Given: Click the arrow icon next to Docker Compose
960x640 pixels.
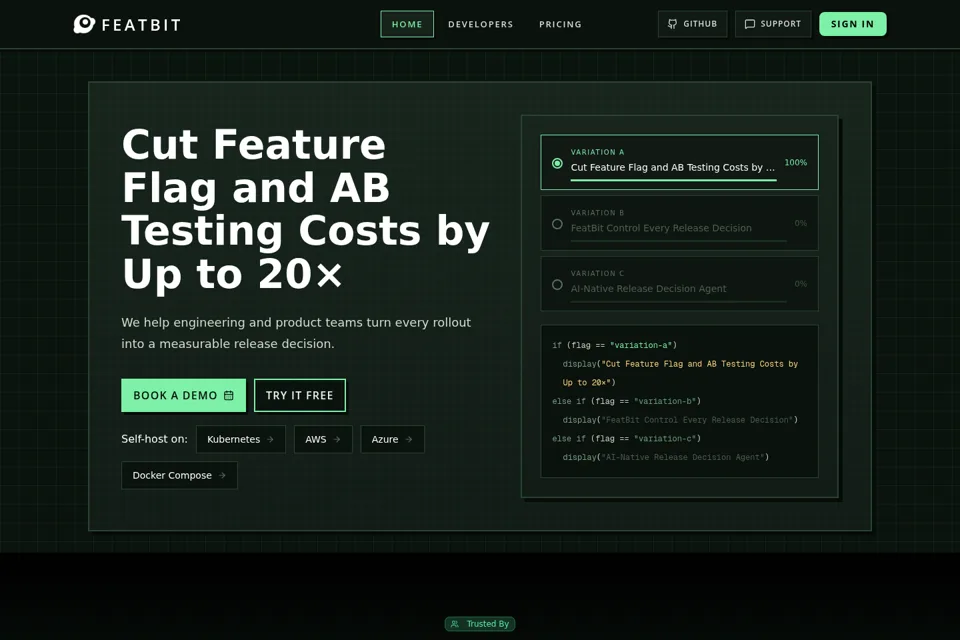Looking at the screenshot, I should click(222, 475).
